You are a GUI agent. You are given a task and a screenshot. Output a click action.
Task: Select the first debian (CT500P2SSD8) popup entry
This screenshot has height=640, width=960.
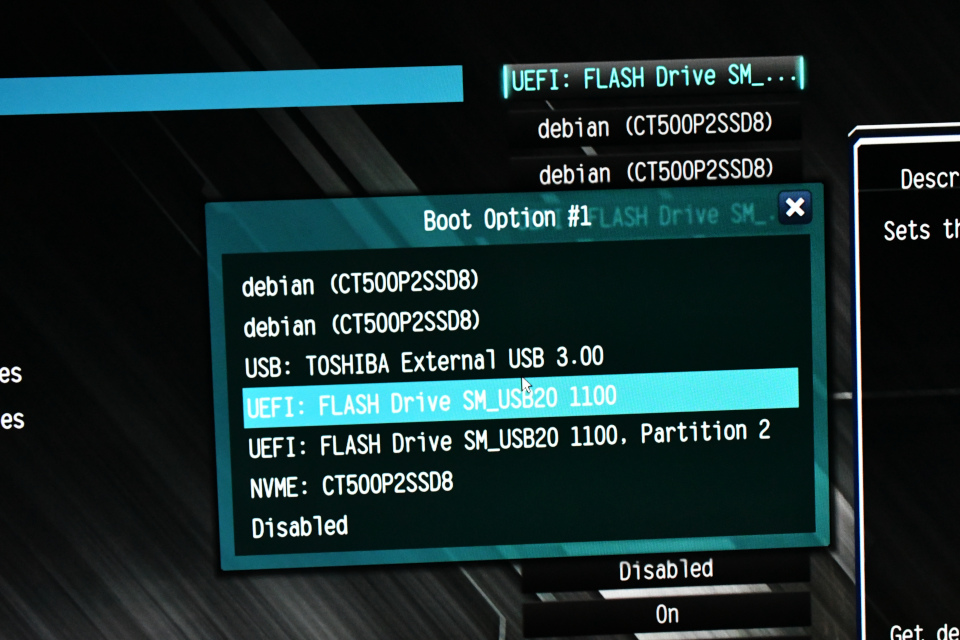click(x=361, y=284)
